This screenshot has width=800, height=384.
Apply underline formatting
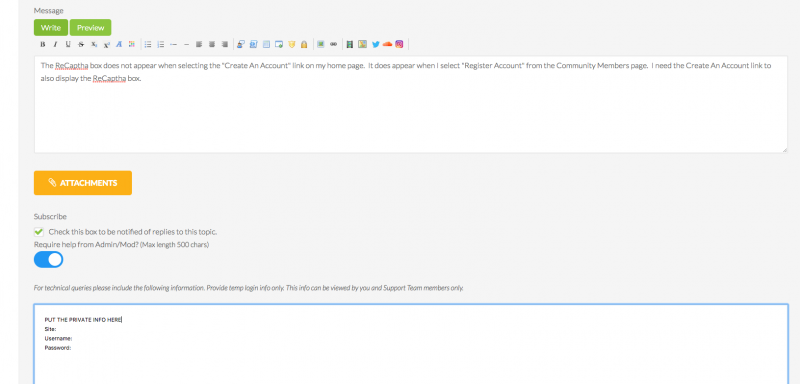tap(68, 44)
